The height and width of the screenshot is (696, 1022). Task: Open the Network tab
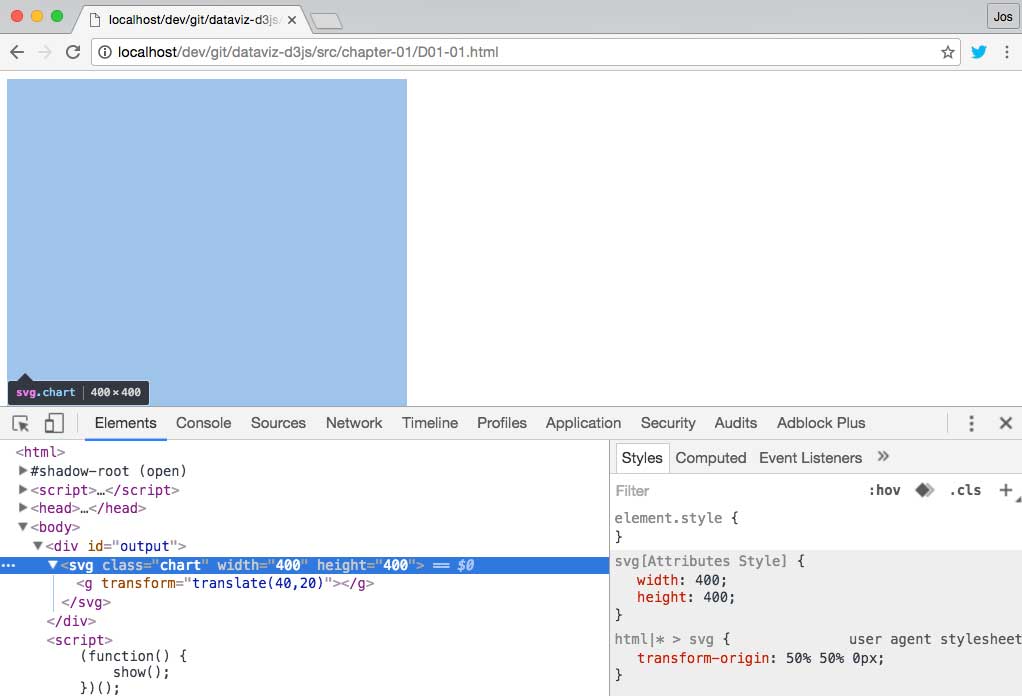click(354, 424)
